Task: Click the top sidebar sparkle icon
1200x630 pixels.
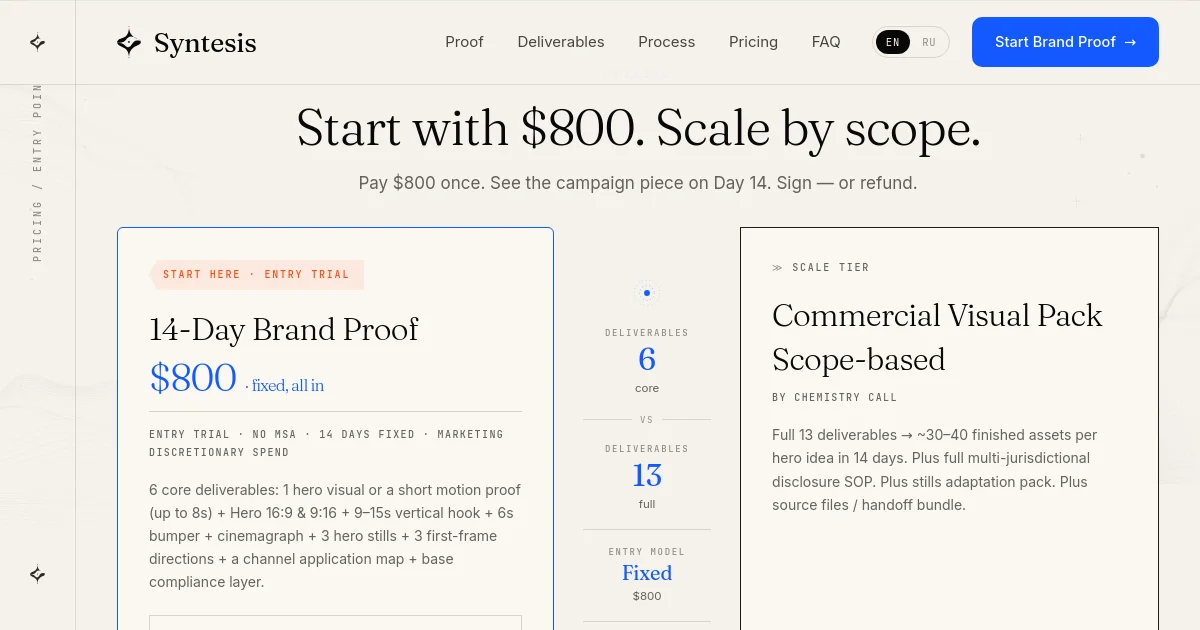Action: click(37, 42)
